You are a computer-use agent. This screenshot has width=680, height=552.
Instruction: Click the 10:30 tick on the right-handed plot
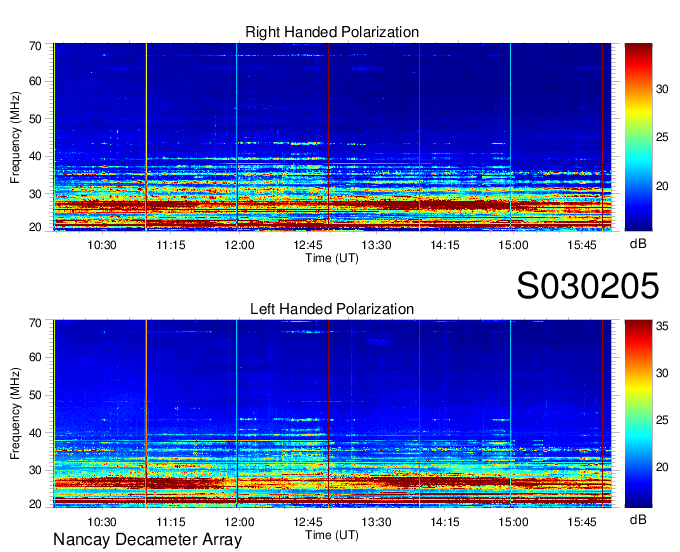click(102, 245)
